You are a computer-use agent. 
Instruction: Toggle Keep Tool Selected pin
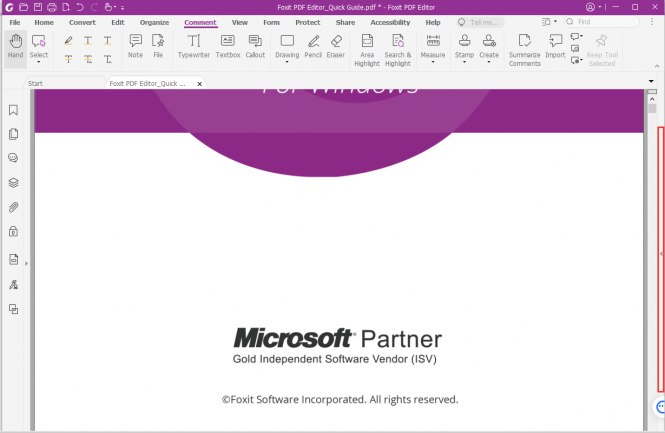[x=602, y=50]
